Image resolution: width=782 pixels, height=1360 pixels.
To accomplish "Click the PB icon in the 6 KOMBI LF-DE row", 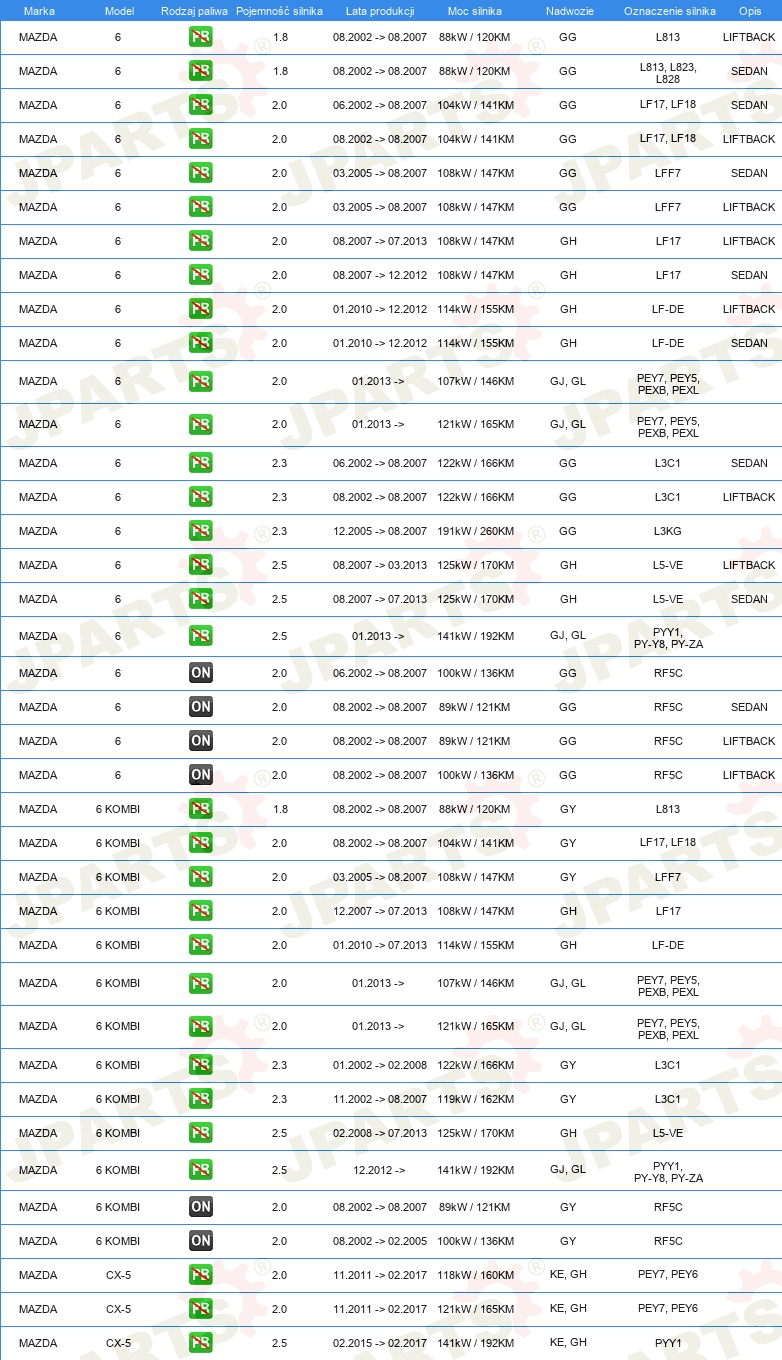I will click(201, 945).
